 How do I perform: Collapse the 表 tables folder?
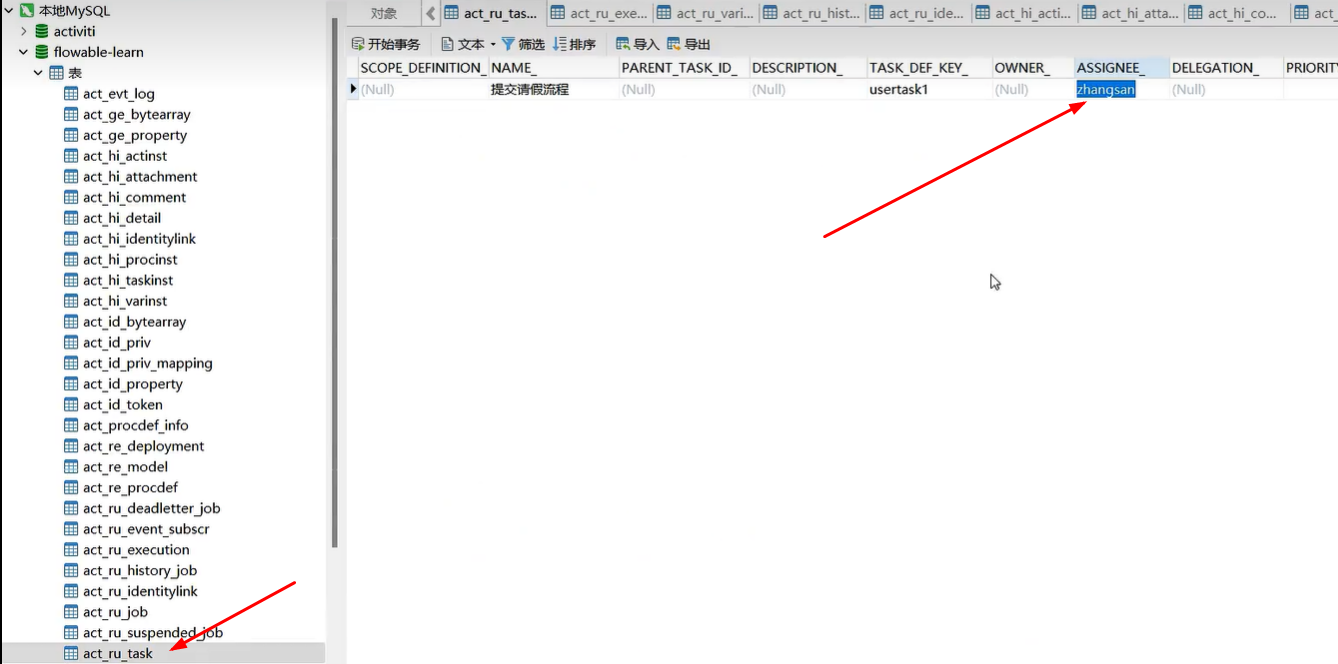pos(38,73)
